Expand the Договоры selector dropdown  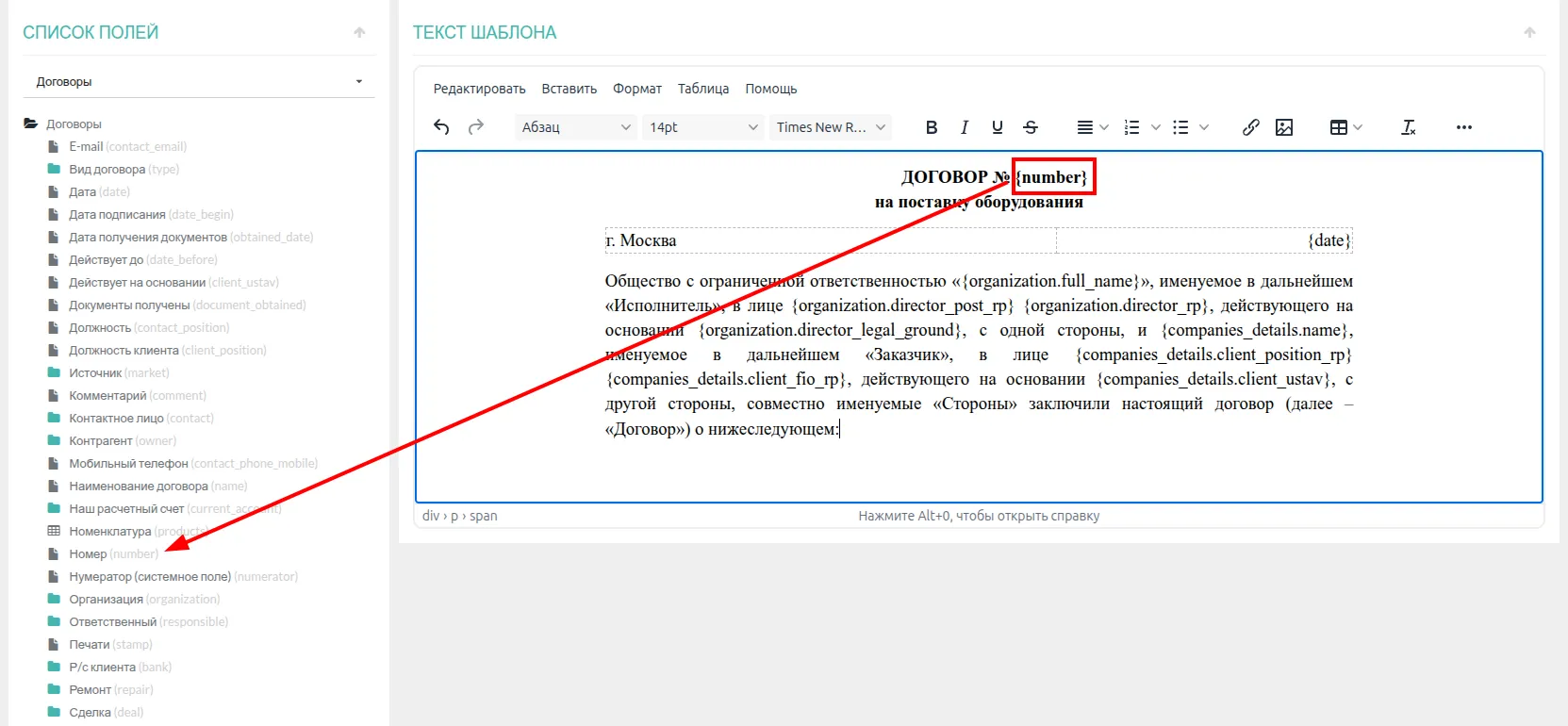[x=198, y=82]
